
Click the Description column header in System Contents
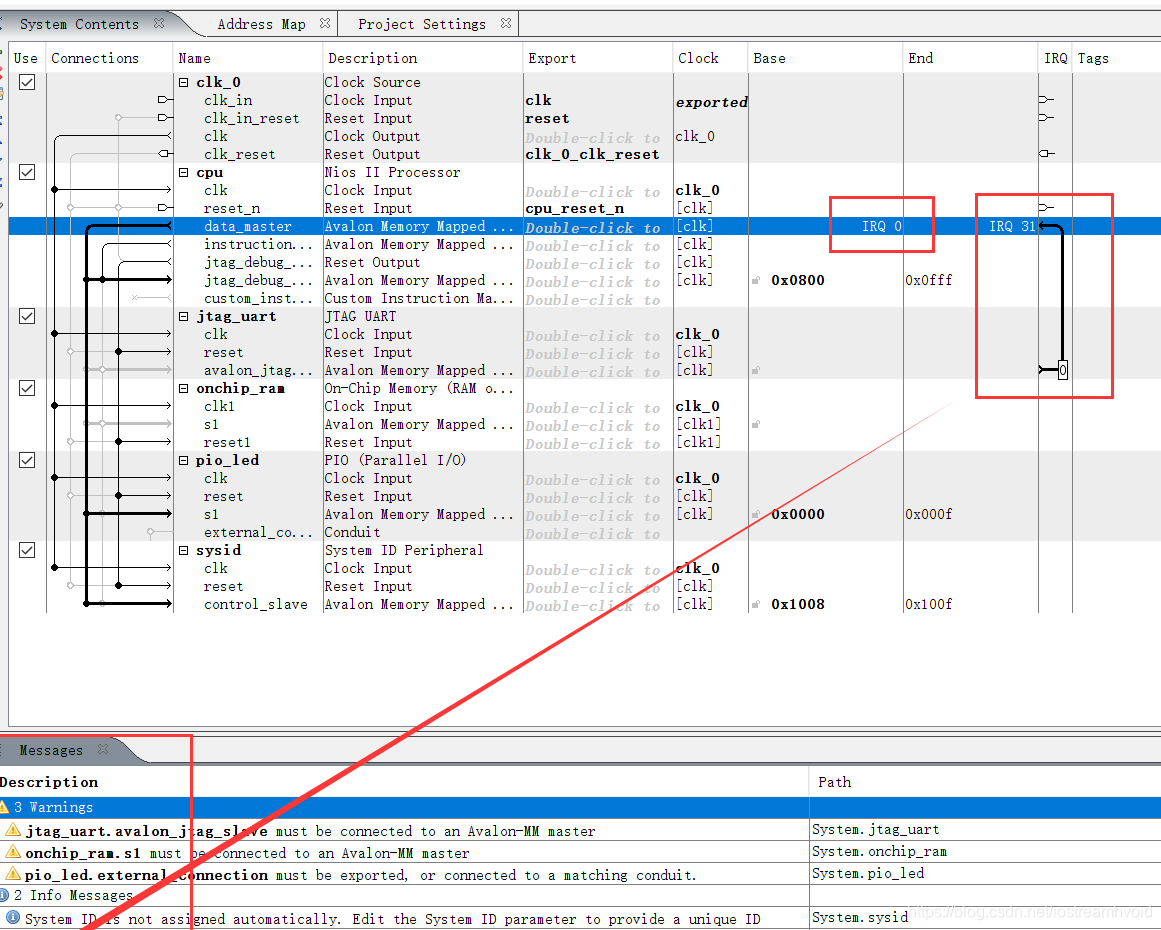(x=423, y=58)
